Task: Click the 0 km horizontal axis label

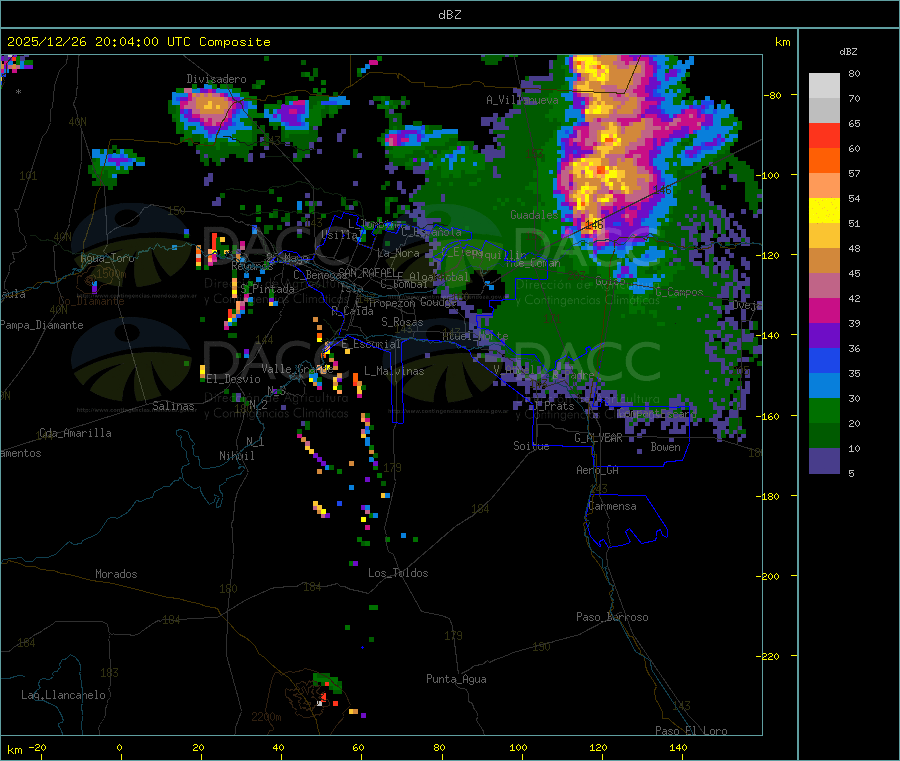Action: tap(119, 747)
